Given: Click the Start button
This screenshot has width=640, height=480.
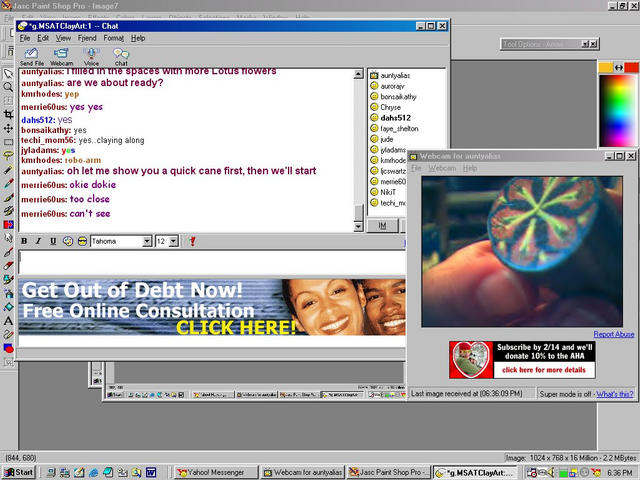Looking at the screenshot, I should coord(18,472).
